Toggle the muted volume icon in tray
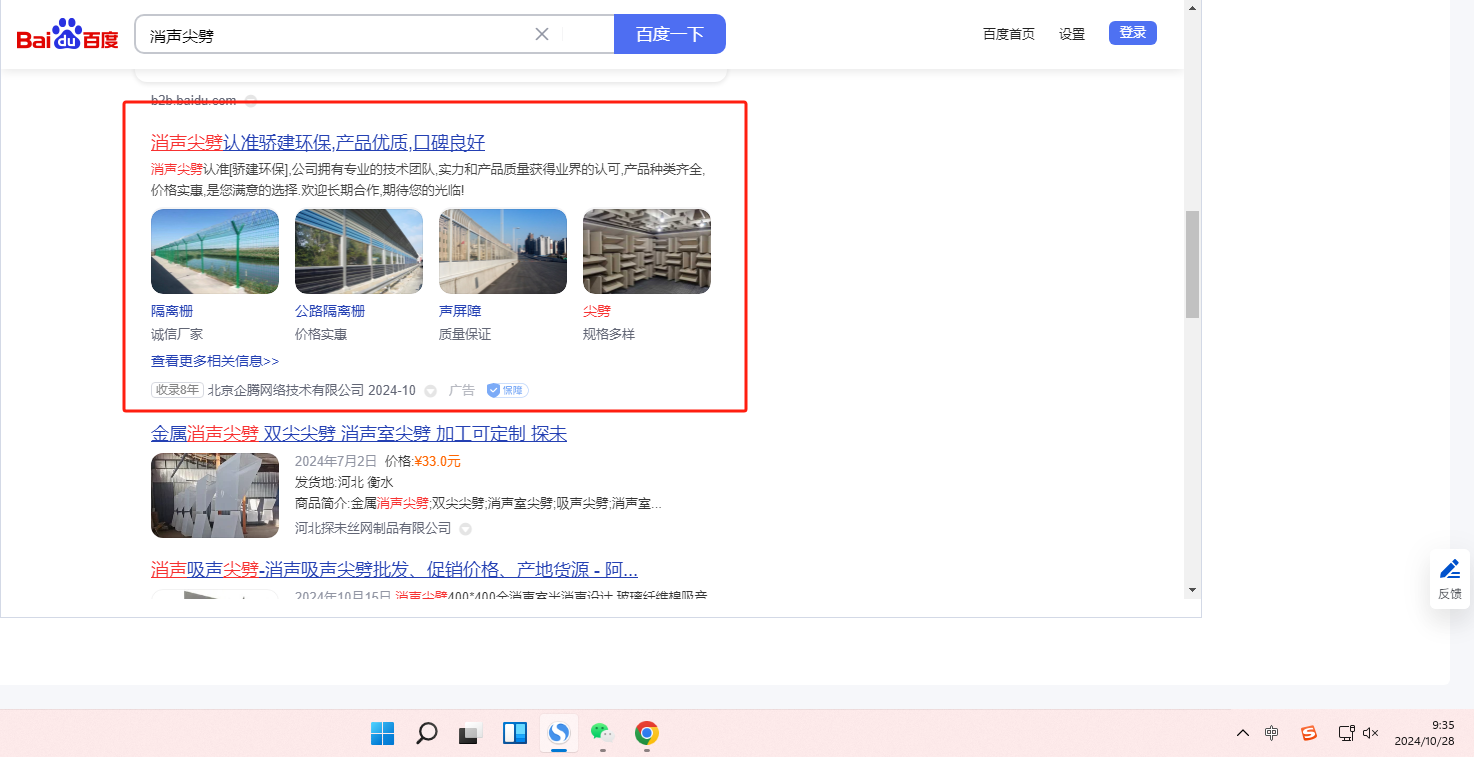This screenshot has height=757, width=1474. coord(1371,733)
